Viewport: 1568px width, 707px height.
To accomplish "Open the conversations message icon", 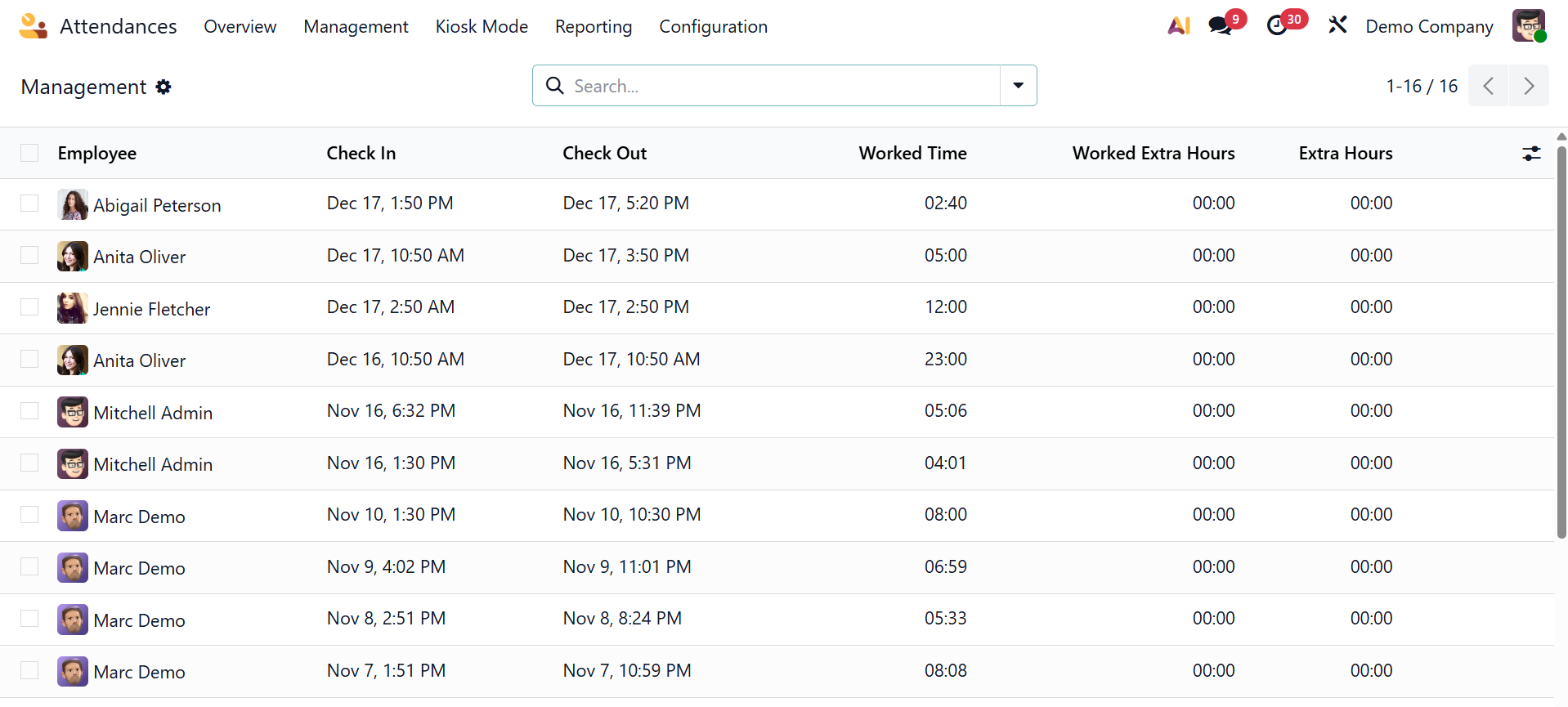I will (x=1221, y=26).
